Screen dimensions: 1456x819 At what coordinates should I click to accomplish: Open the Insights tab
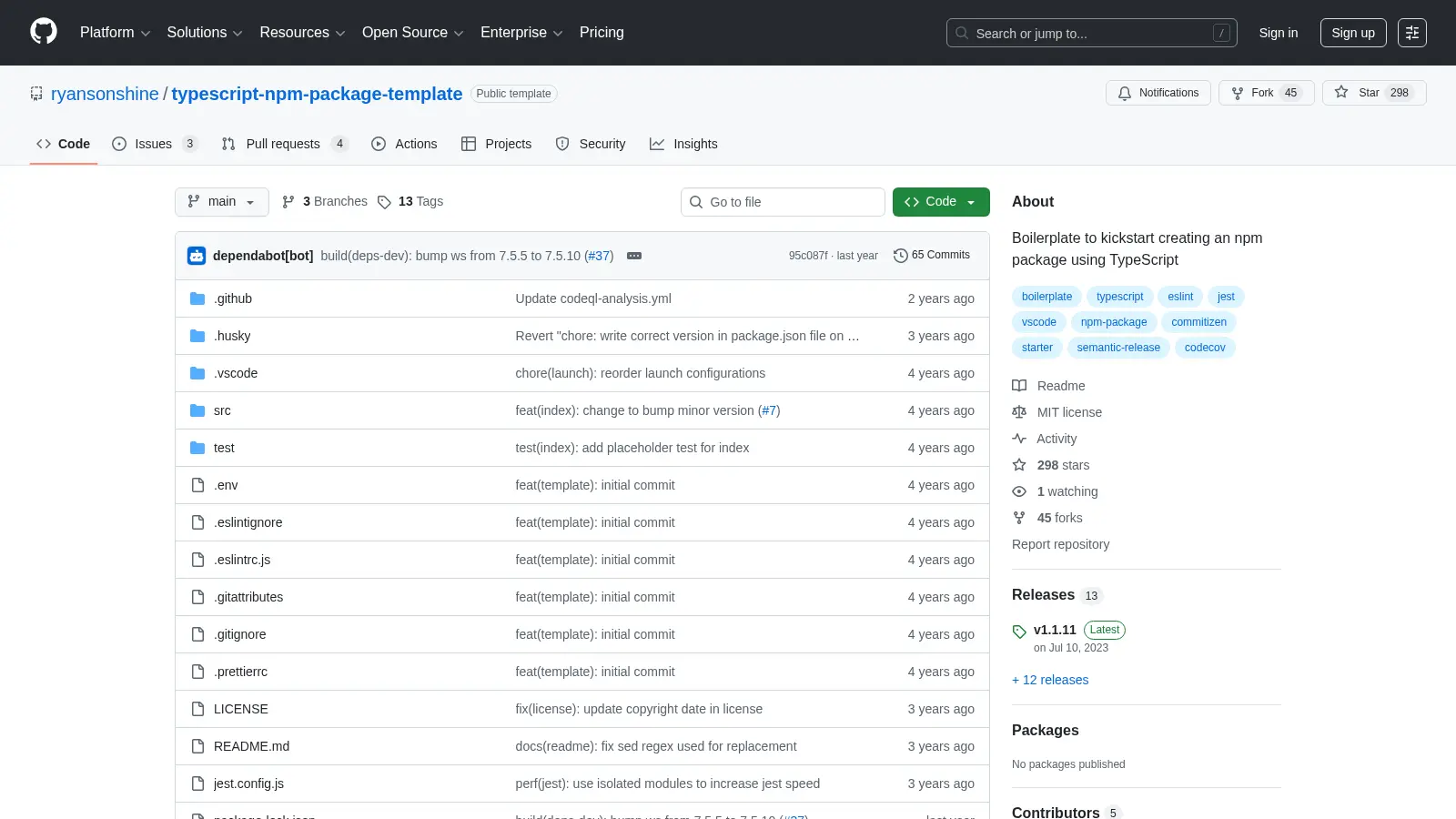pyautogui.click(x=683, y=144)
